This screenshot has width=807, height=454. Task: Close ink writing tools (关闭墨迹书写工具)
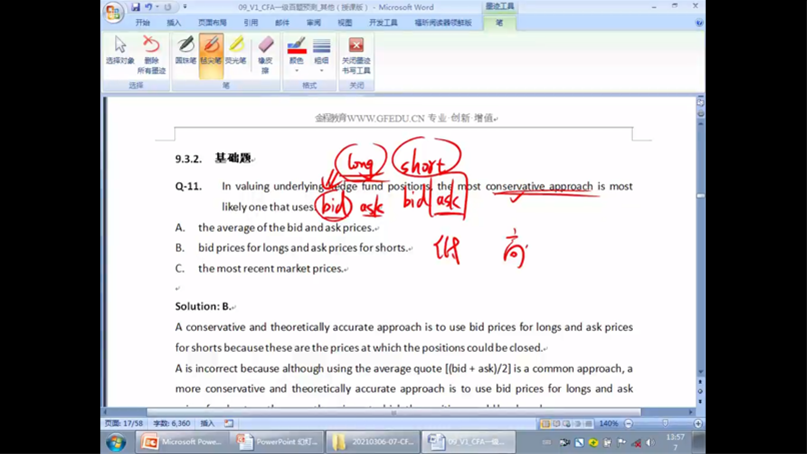(x=356, y=55)
